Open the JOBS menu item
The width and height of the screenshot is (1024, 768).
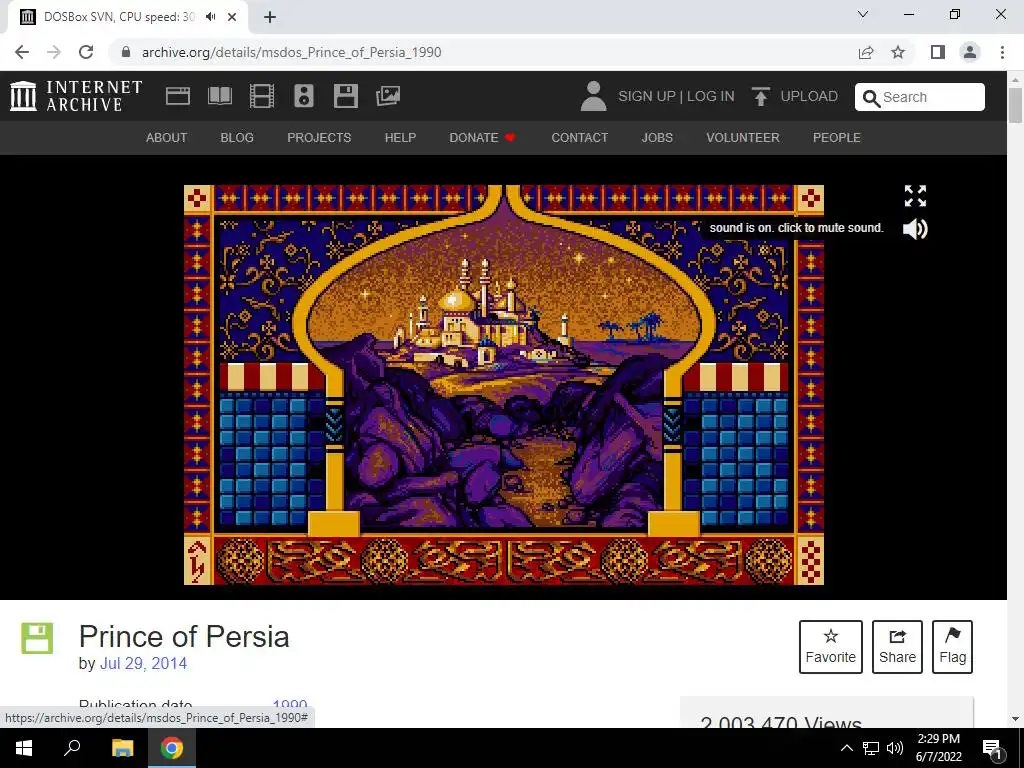tap(657, 138)
